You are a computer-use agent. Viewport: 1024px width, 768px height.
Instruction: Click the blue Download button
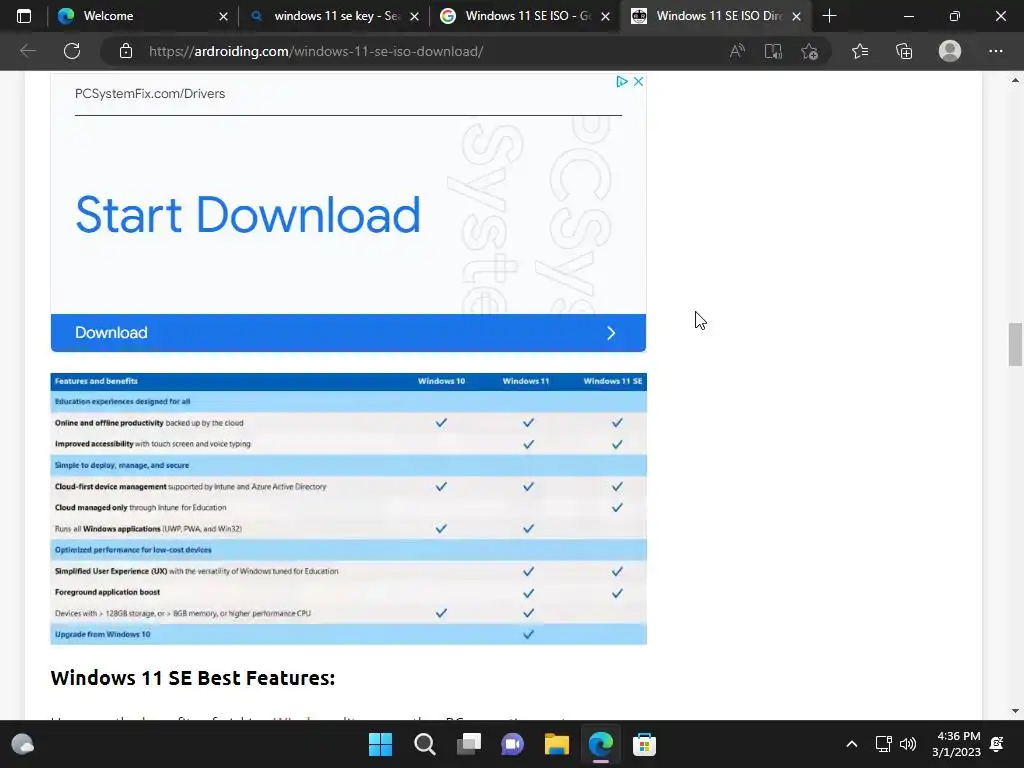348,332
